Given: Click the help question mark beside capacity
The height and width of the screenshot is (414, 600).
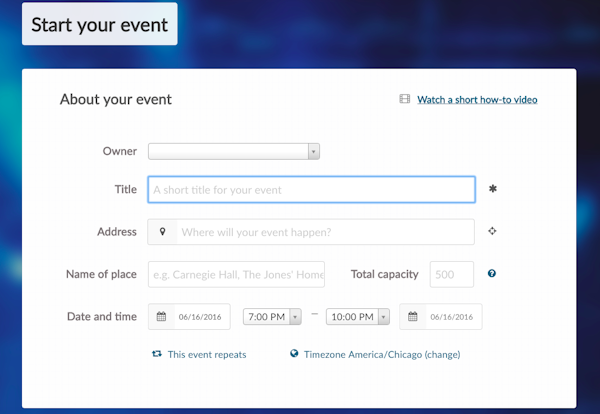Looking at the screenshot, I should click(x=492, y=273).
